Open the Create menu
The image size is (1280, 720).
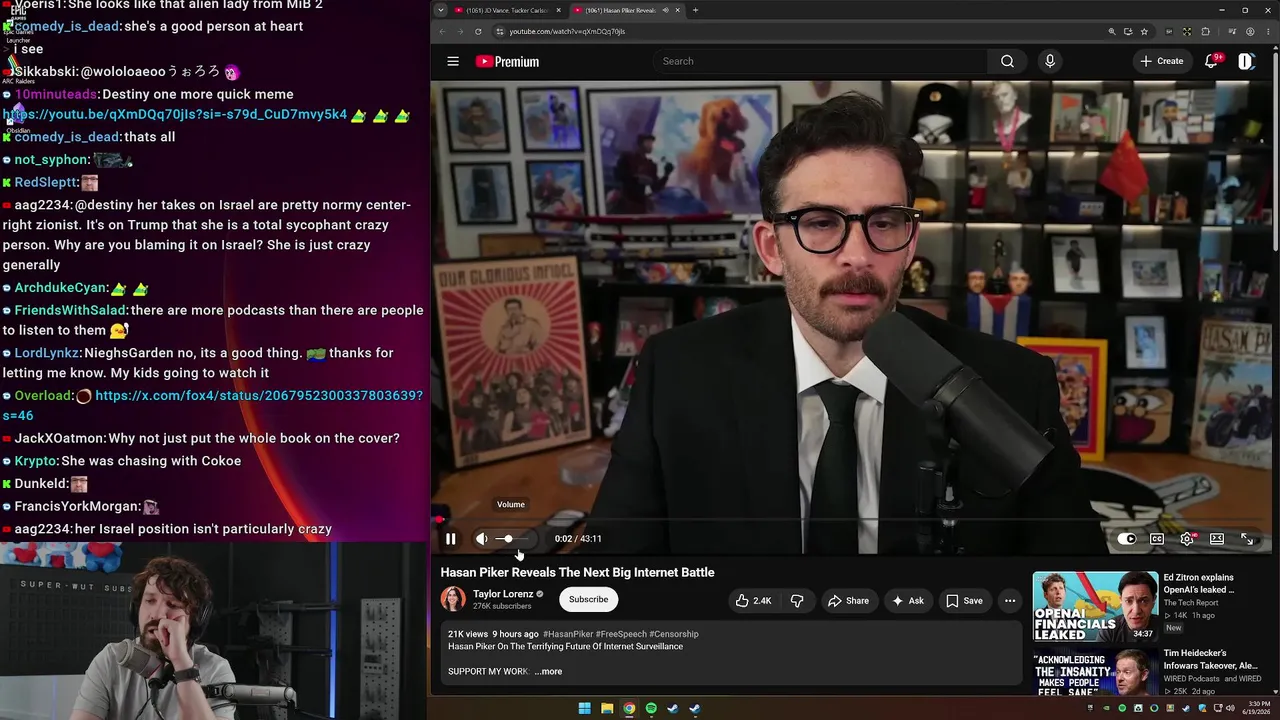point(1161,61)
